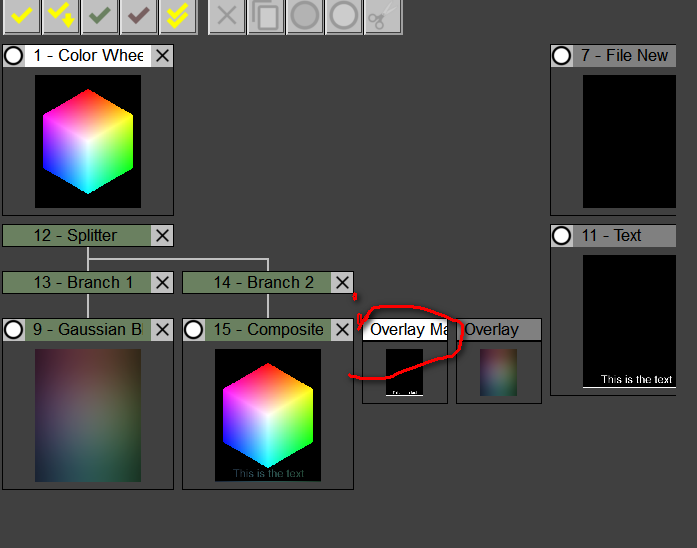Click the green checkmark toolbar button
Viewport: 697px width, 548px height.
[99, 16]
